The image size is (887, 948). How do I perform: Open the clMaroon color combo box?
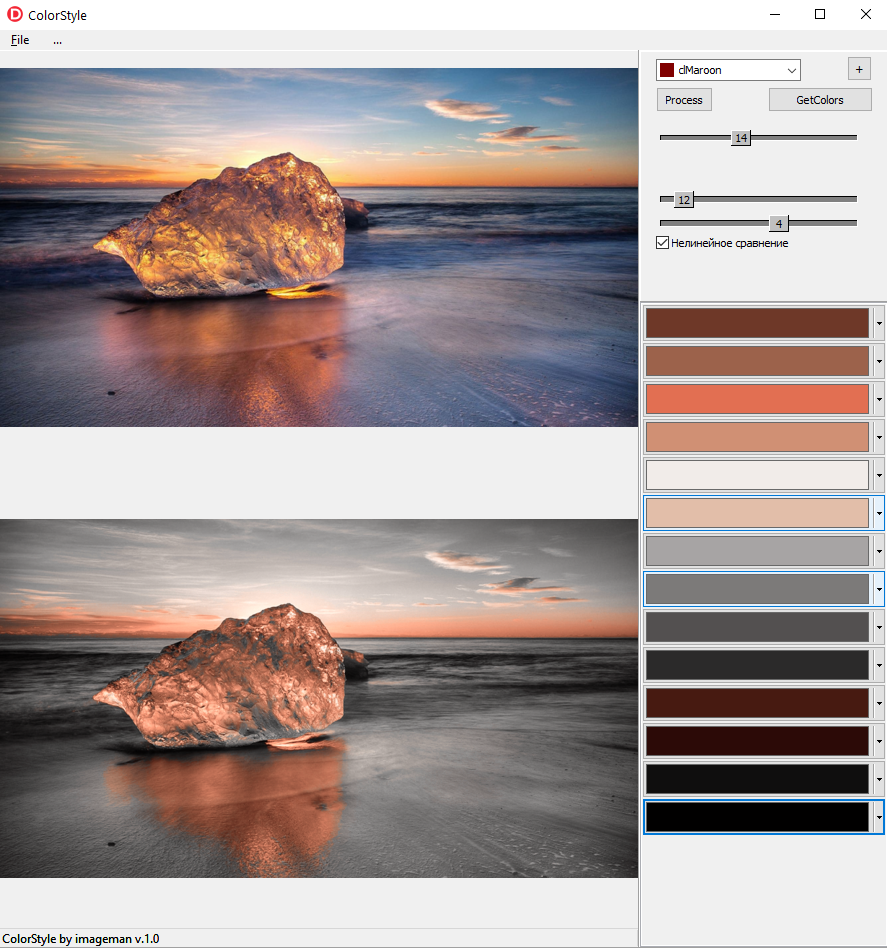(728, 70)
